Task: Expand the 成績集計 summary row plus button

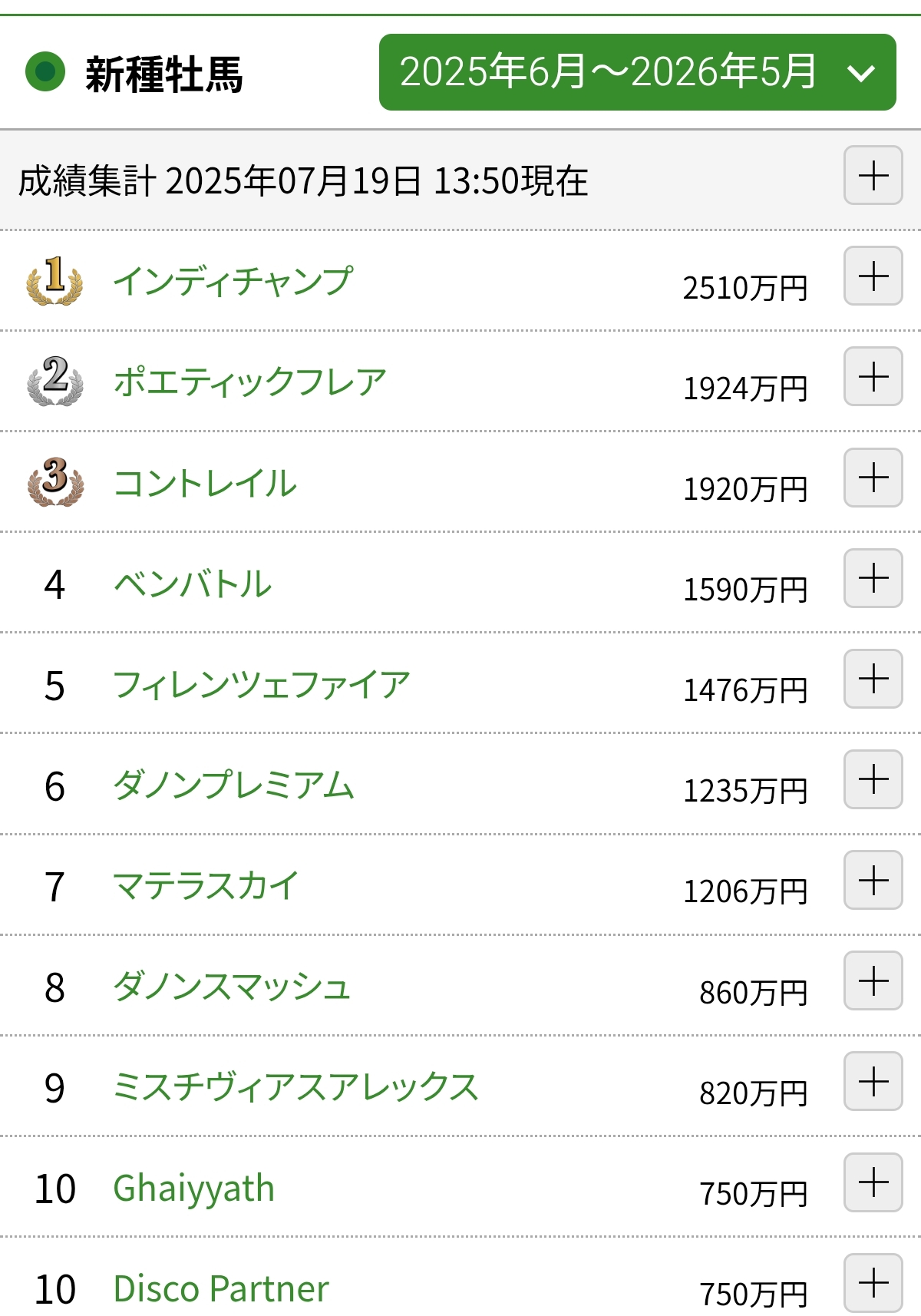Action: point(873,176)
